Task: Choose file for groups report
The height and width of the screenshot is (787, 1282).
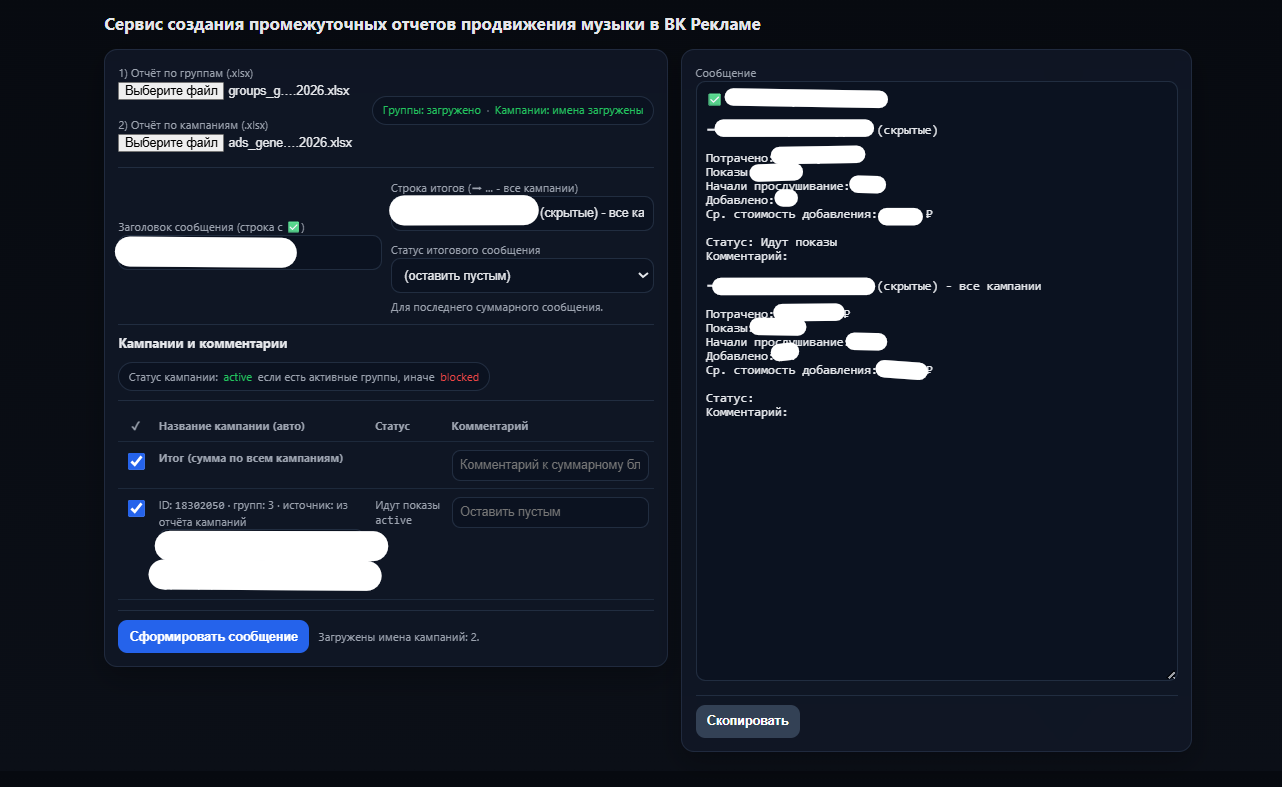Action: [171, 91]
